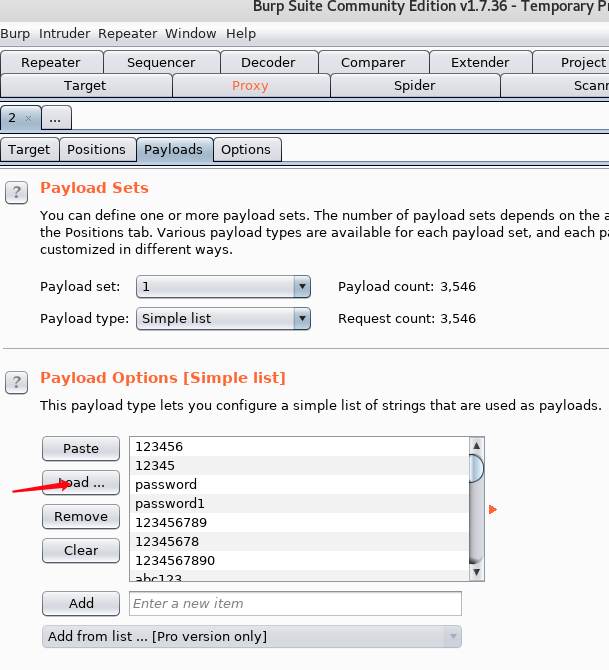Click the Clear button
This screenshot has width=609, height=670.
pos(81,550)
